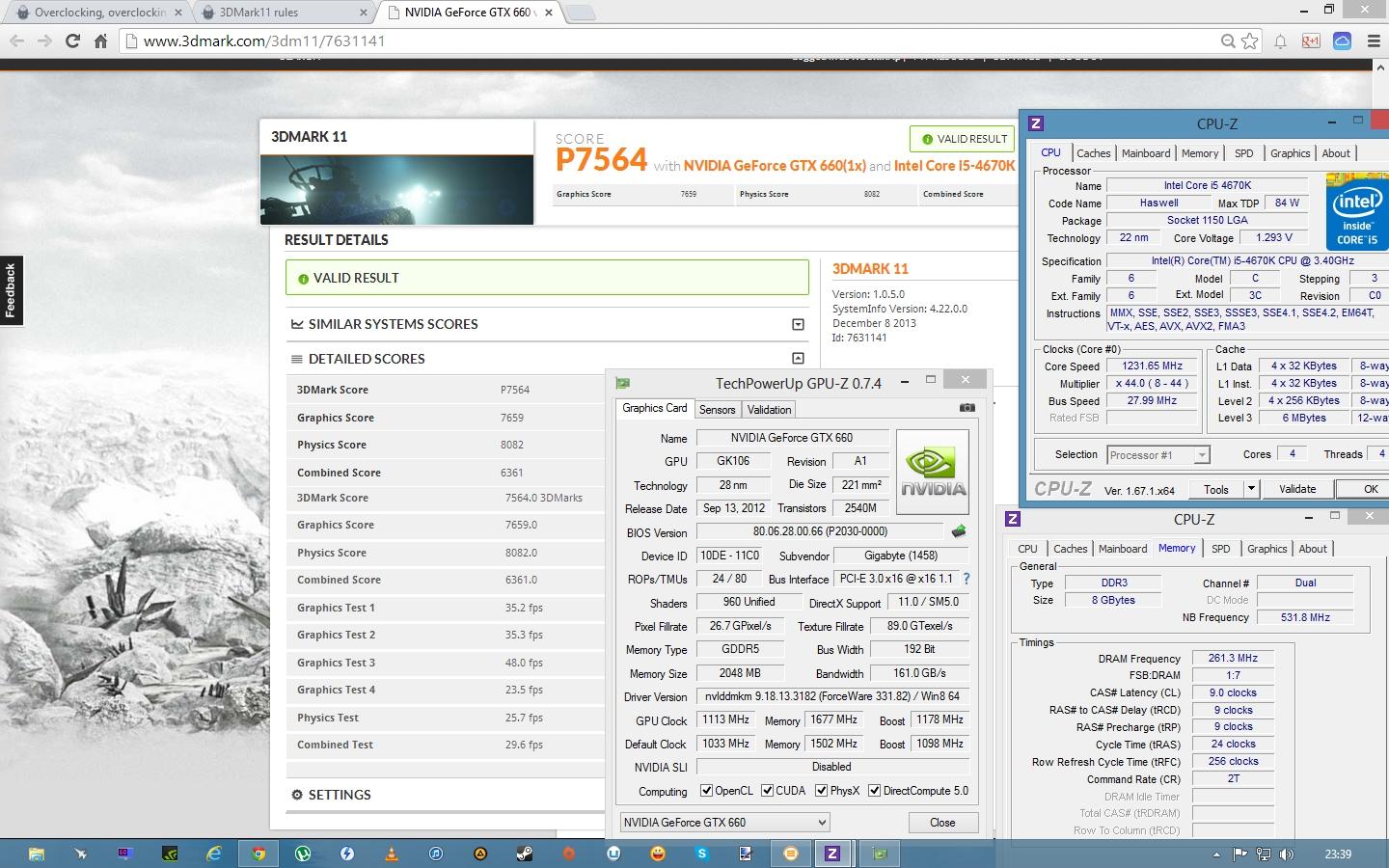Toggle the OpenCL checkbox in GPU-Z
The image size is (1389, 868).
click(706, 791)
